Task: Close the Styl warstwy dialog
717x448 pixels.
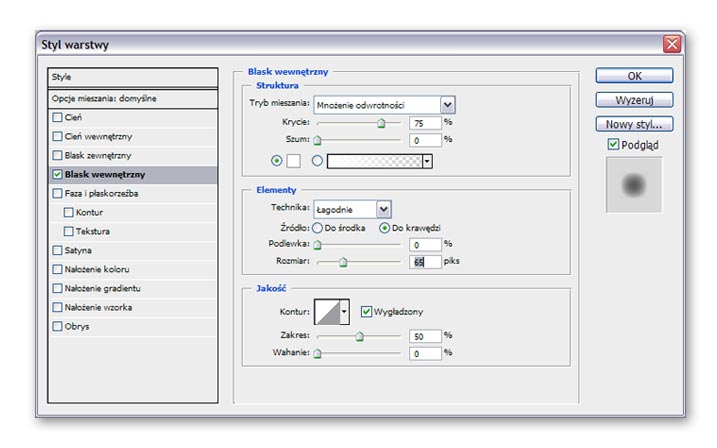Action: tap(672, 44)
